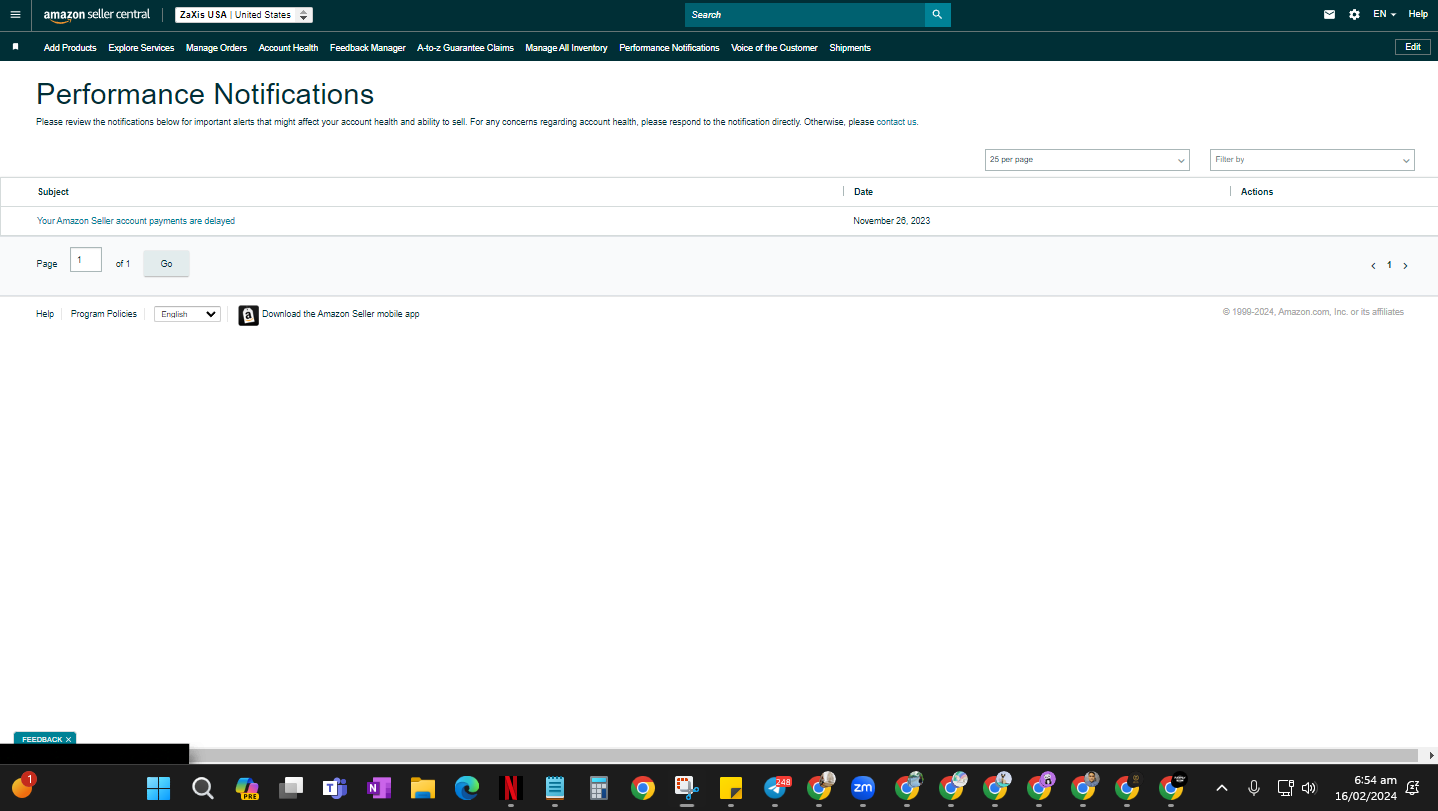Open Voice of the Customer
The width and height of the screenshot is (1438, 811).
pos(774,48)
